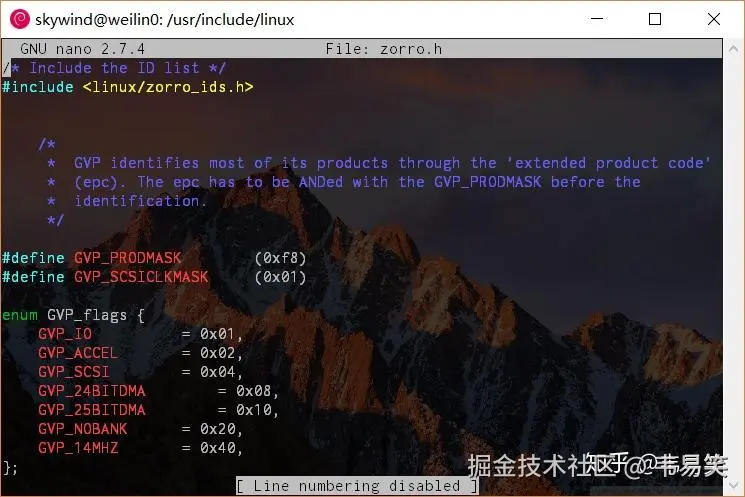Click the GVP_24BITDMA enum entry
The height and width of the screenshot is (497, 745).
pos(92,391)
